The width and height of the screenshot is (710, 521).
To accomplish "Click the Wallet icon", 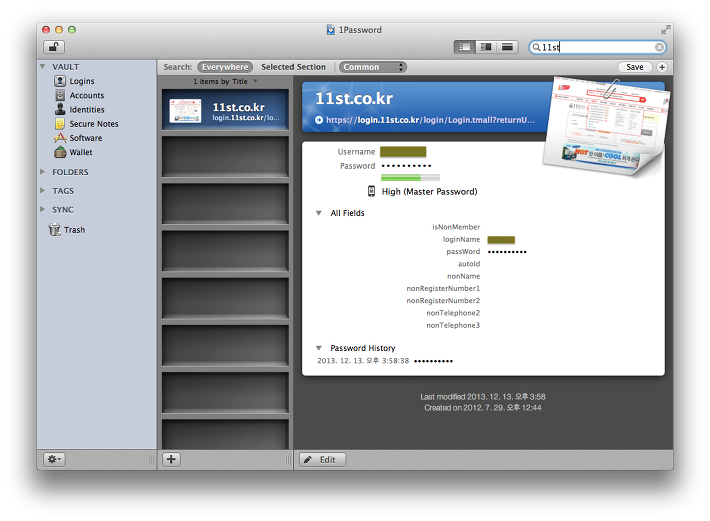I will (x=60, y=152).
